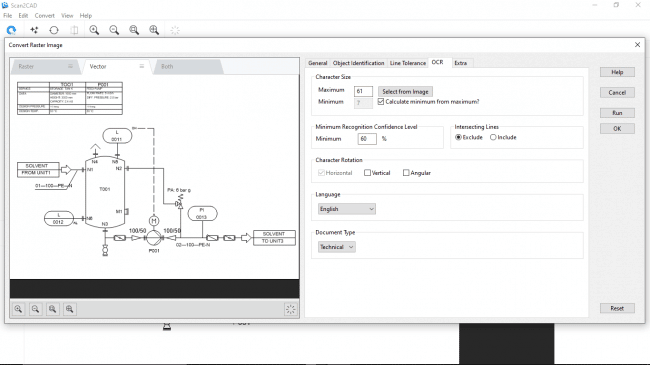
Task: Click the Scan2CAD app logo in the title bar
Action: click(5, 5)
